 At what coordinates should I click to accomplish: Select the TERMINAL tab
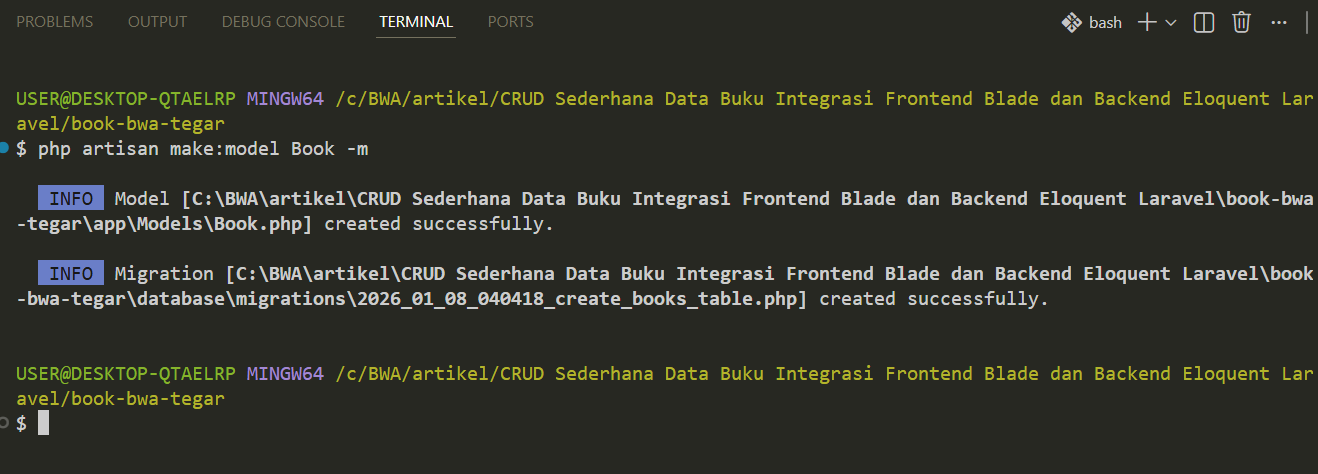click(416, 21)
